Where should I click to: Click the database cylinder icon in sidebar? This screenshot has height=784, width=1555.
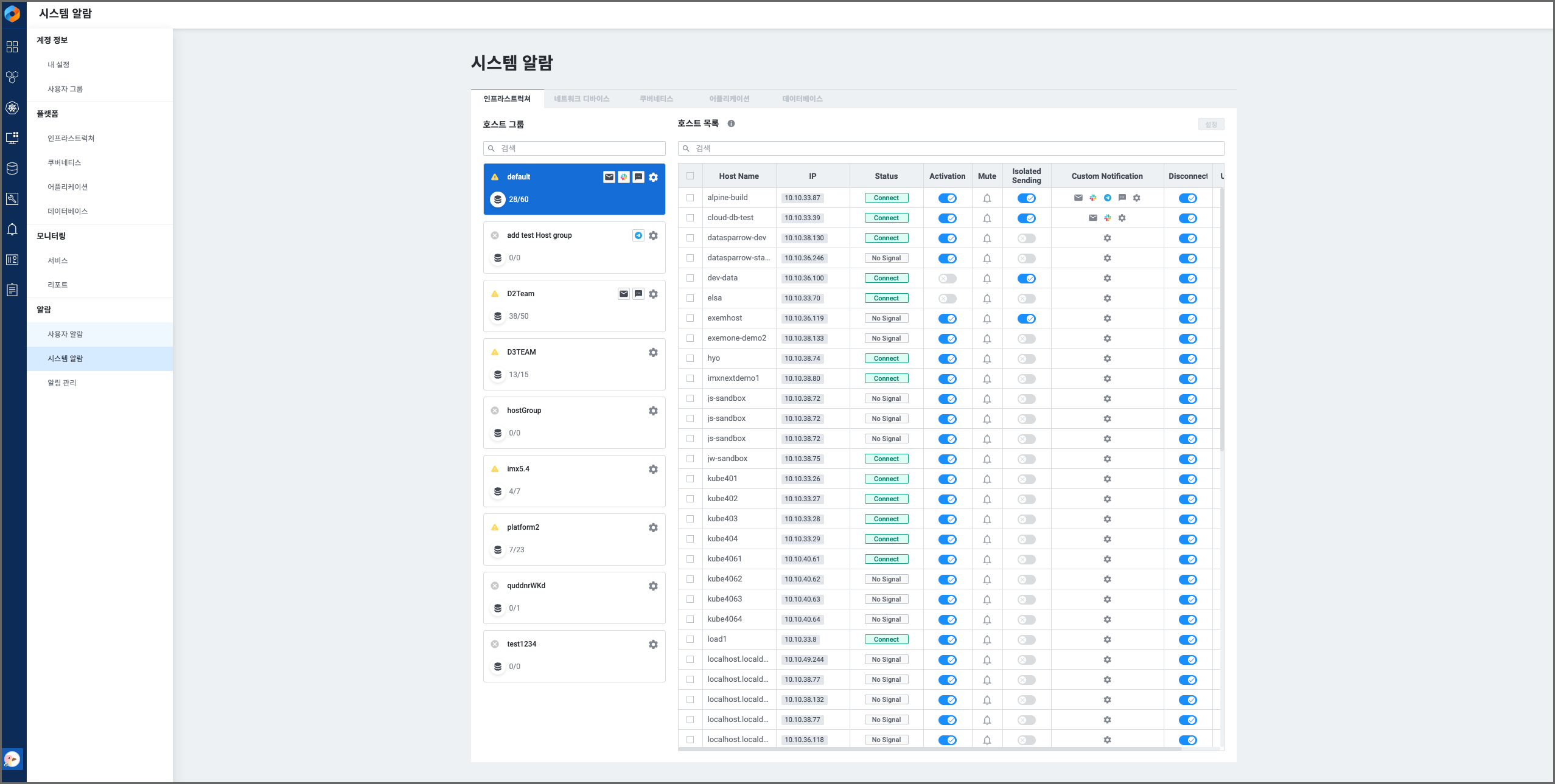(x=12, y=168)
